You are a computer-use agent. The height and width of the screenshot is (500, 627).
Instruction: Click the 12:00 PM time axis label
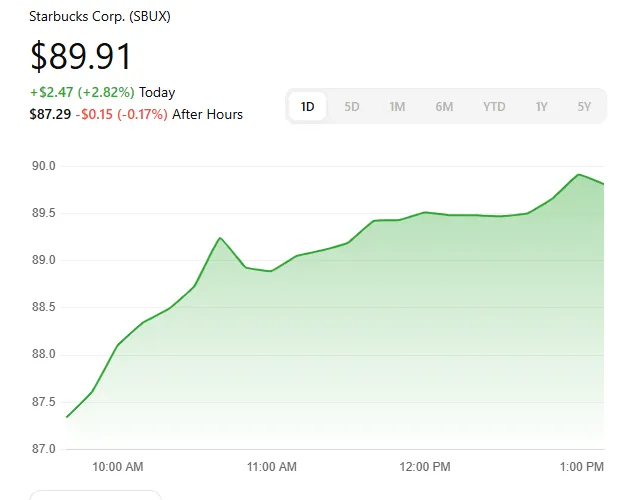424,467
